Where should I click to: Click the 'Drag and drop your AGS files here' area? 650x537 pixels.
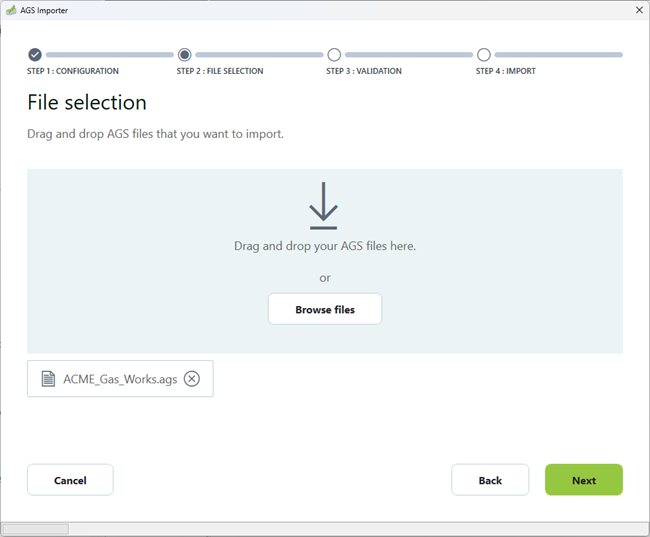point(325,246)
